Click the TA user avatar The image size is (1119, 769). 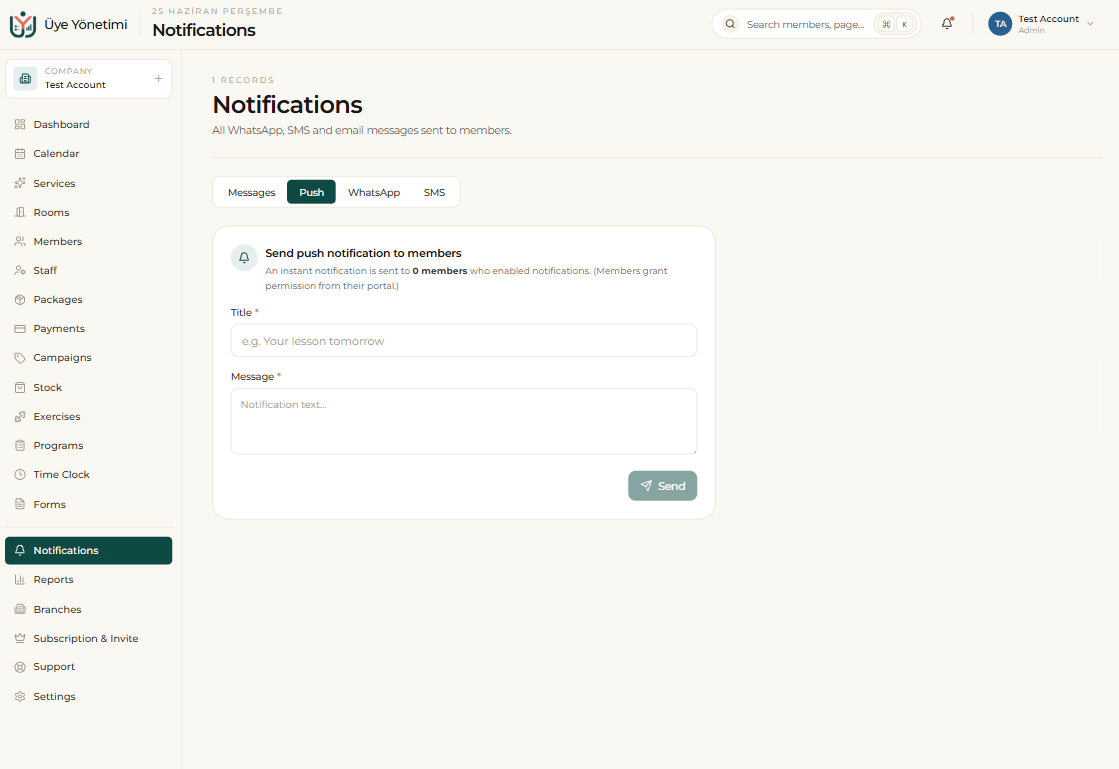coord(1000,24)
